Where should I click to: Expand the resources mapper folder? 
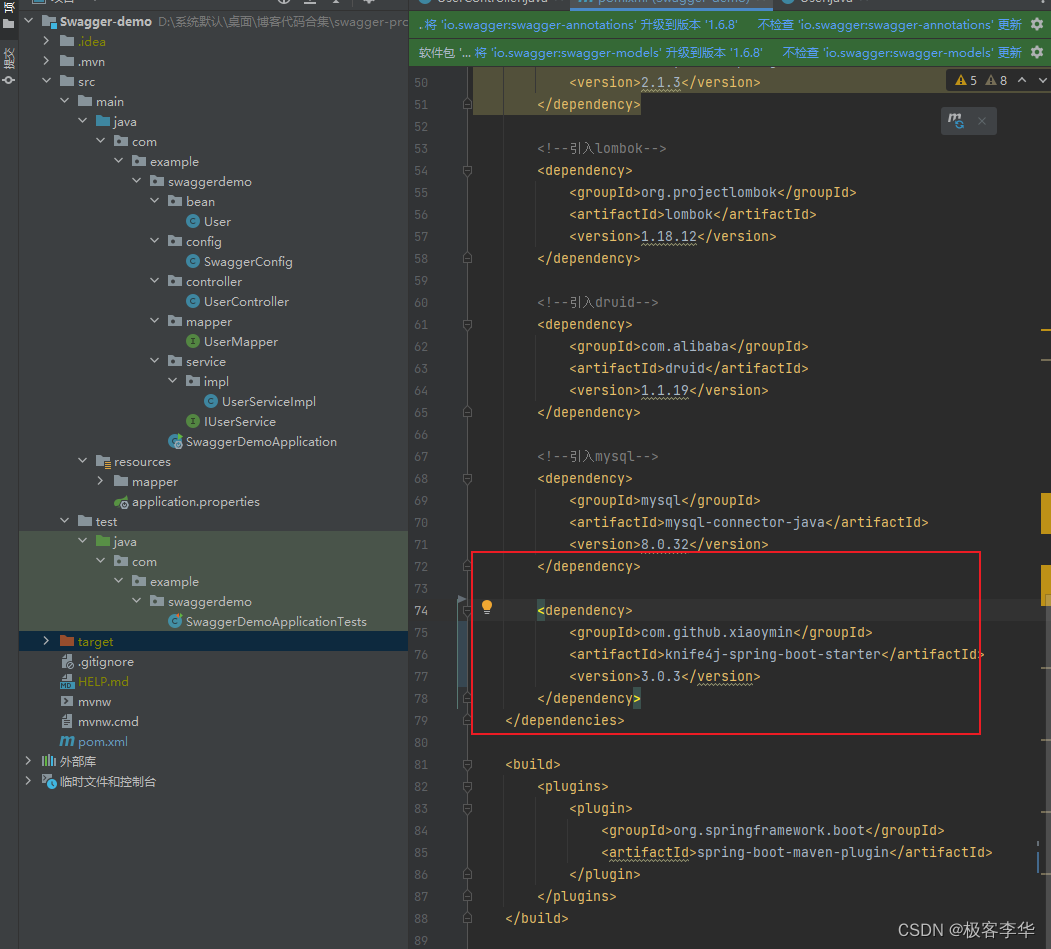point(101,481)
